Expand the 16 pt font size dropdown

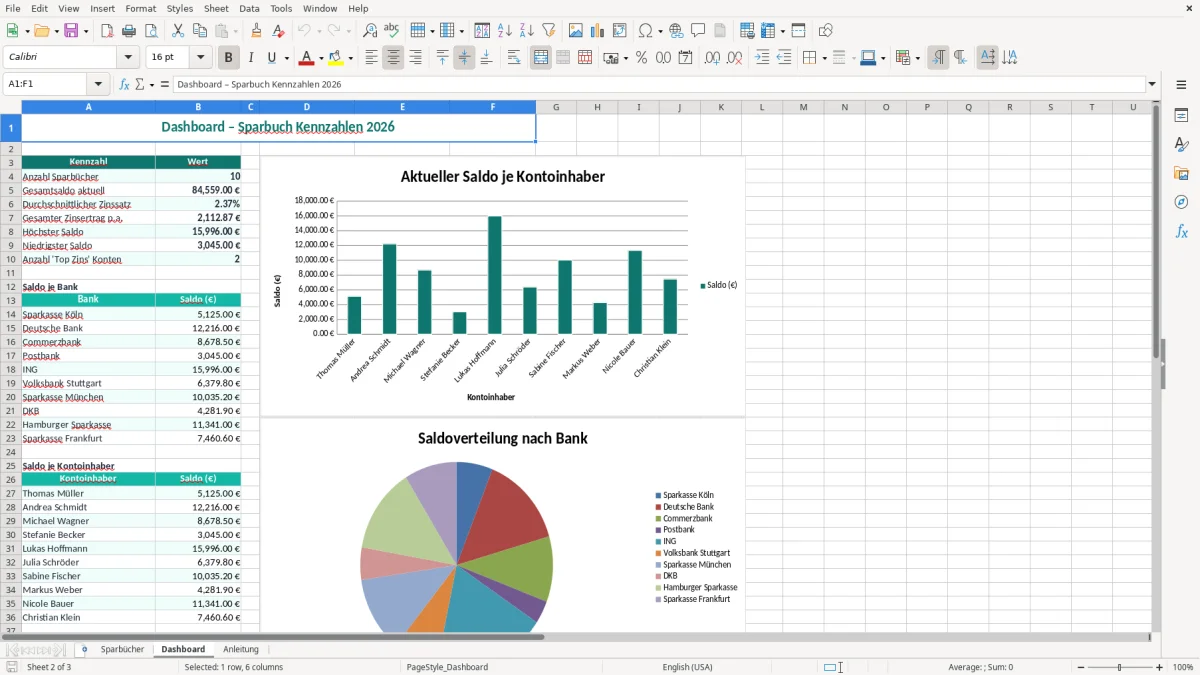pyautogui.click(x=200, y=58)
